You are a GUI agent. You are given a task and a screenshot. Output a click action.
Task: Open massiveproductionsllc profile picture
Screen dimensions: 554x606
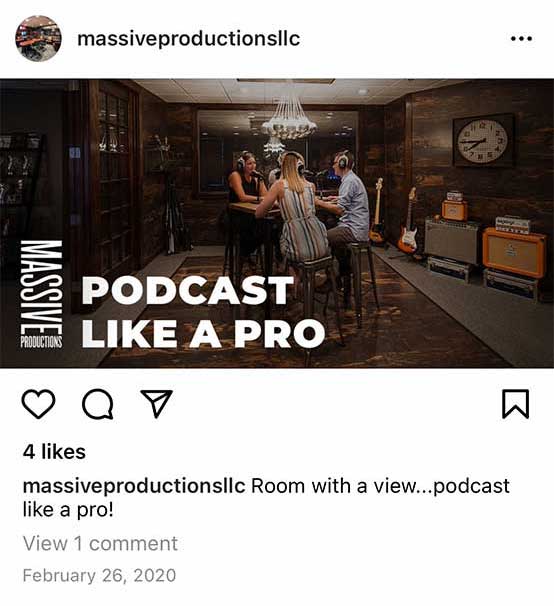pyautogui.click(x=38, y=39)
